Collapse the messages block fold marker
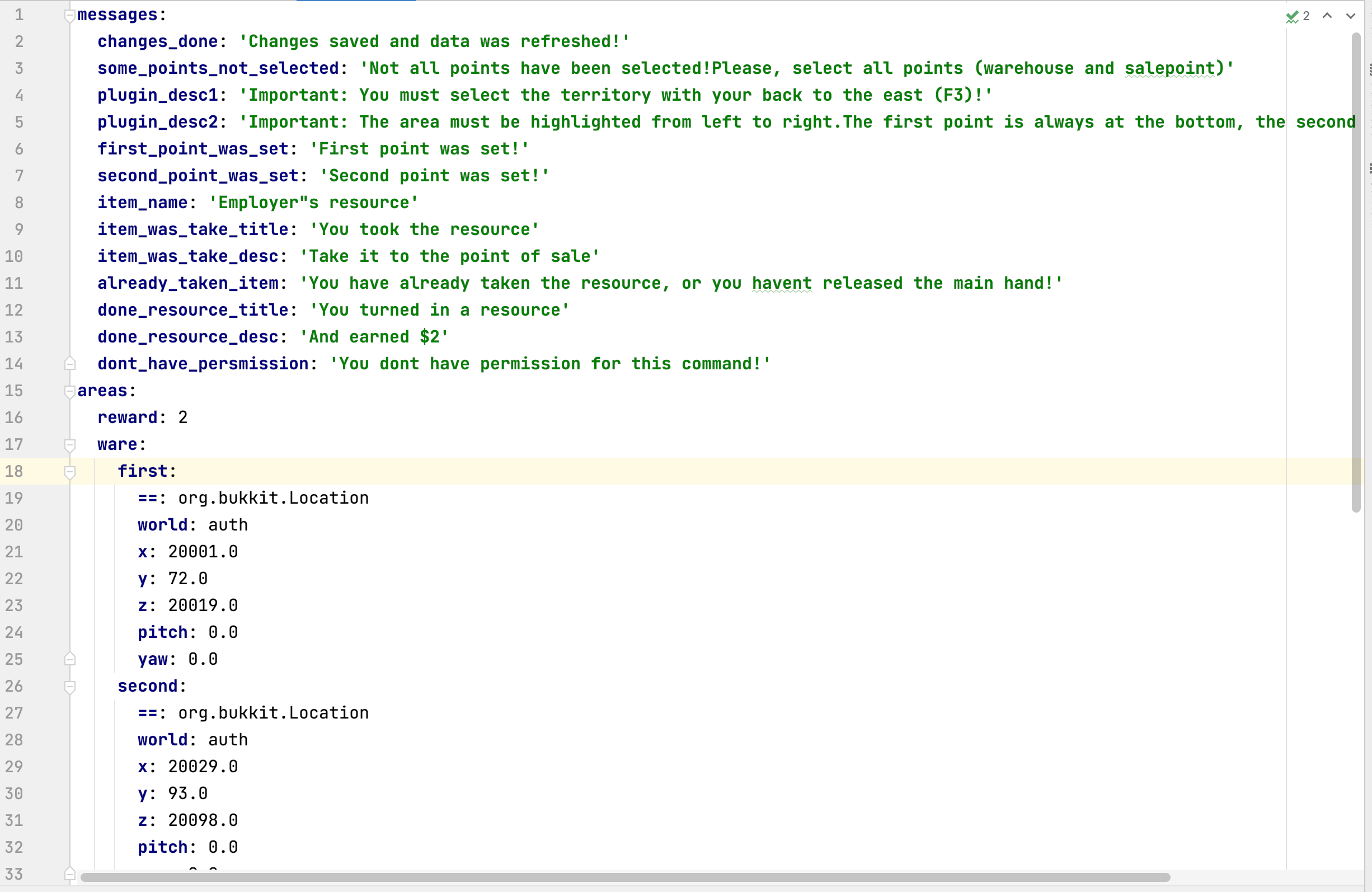 pos(70,16)
